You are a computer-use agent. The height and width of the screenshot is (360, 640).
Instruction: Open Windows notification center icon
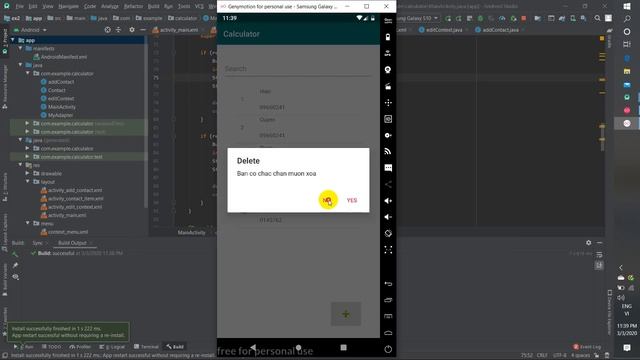coord(627,348)
